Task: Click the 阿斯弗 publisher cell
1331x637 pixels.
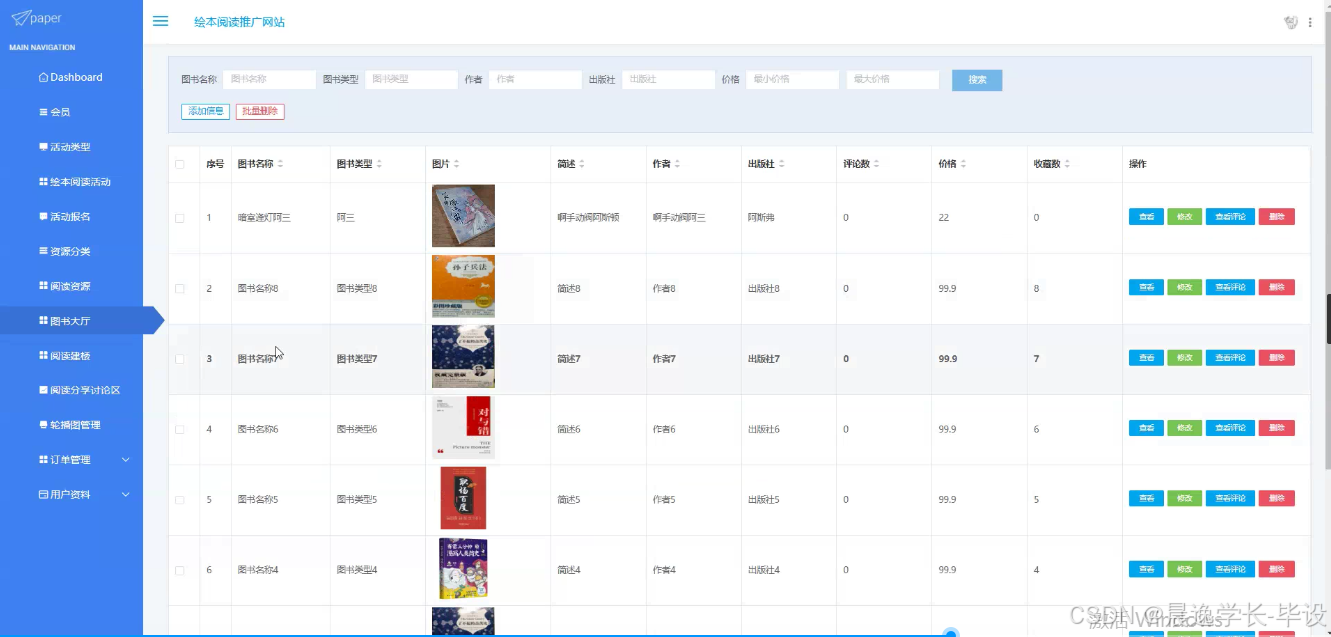Action: pyautogui.click(x=762, y=217)
